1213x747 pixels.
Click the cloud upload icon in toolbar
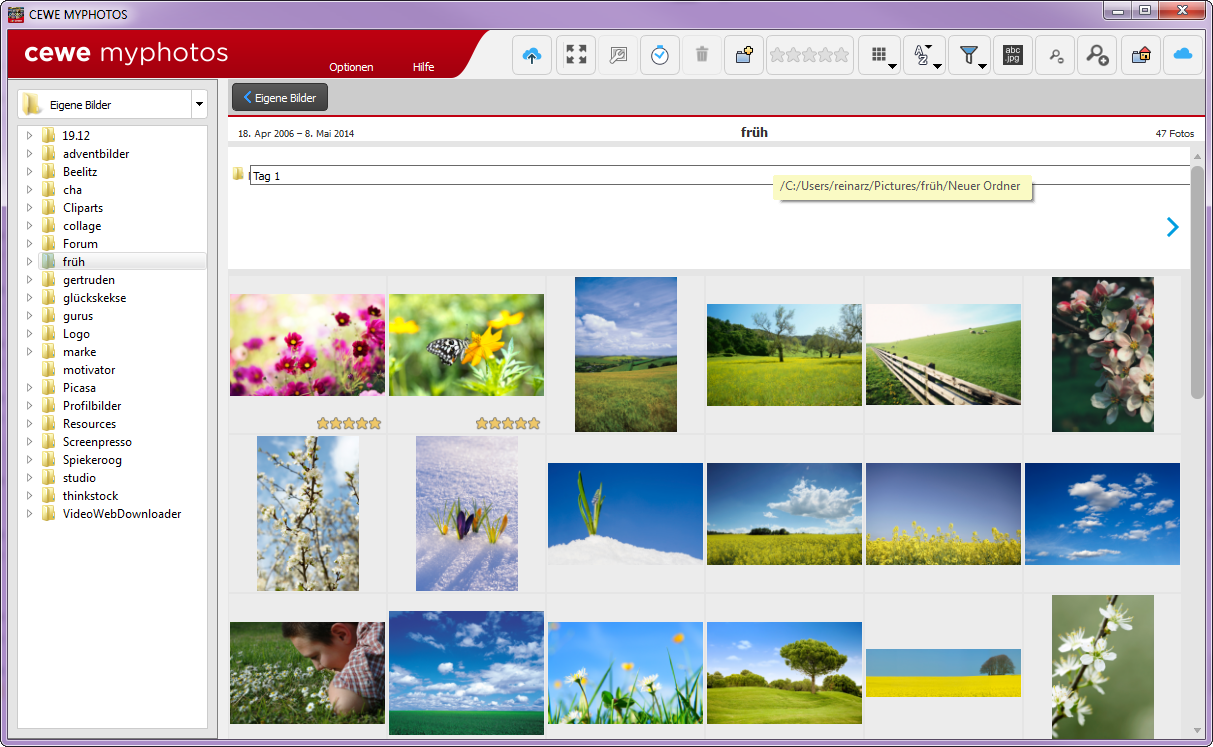[532, 56]
